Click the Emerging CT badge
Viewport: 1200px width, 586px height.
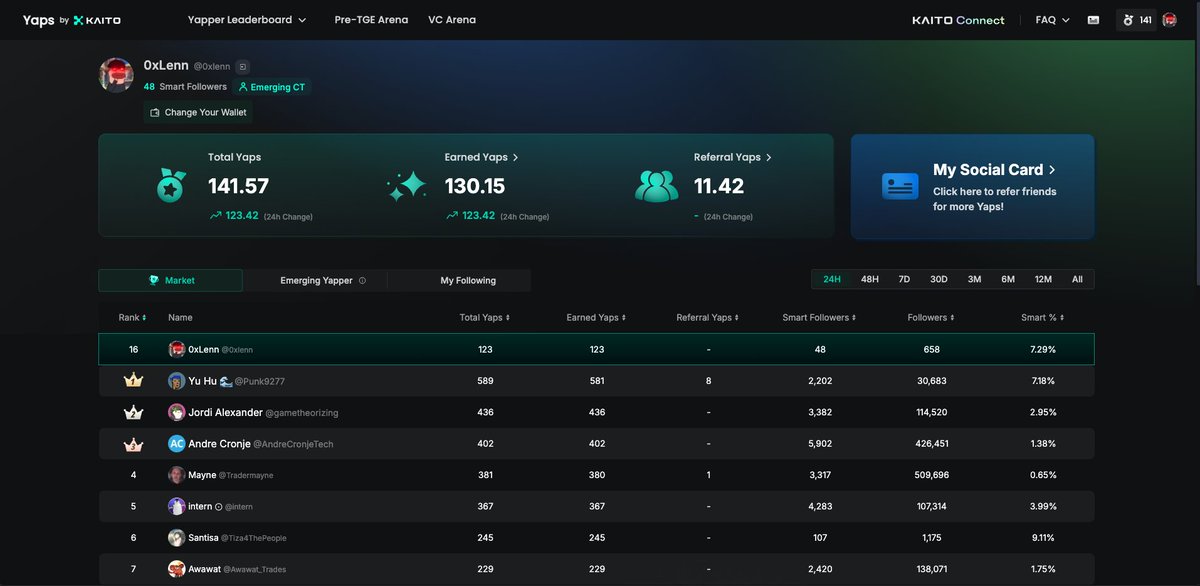point(273,87)
